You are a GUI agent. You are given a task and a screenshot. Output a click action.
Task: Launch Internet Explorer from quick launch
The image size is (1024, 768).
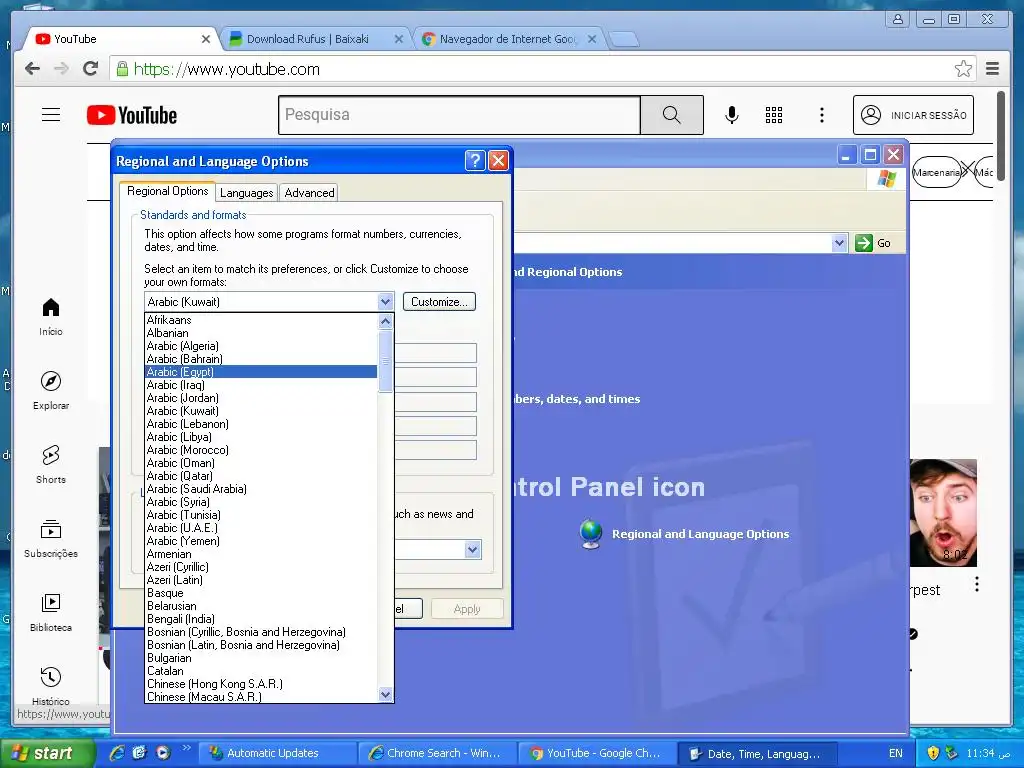pyautogui.click(x=117, y=753)
